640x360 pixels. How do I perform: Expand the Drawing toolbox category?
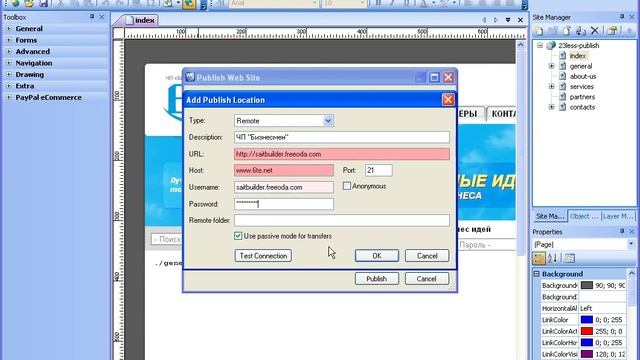pyautogui.click(x=8, y=74)
